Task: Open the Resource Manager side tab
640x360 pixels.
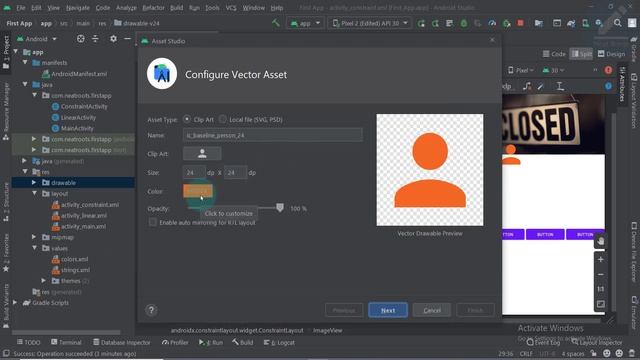Action: point(6,112)
